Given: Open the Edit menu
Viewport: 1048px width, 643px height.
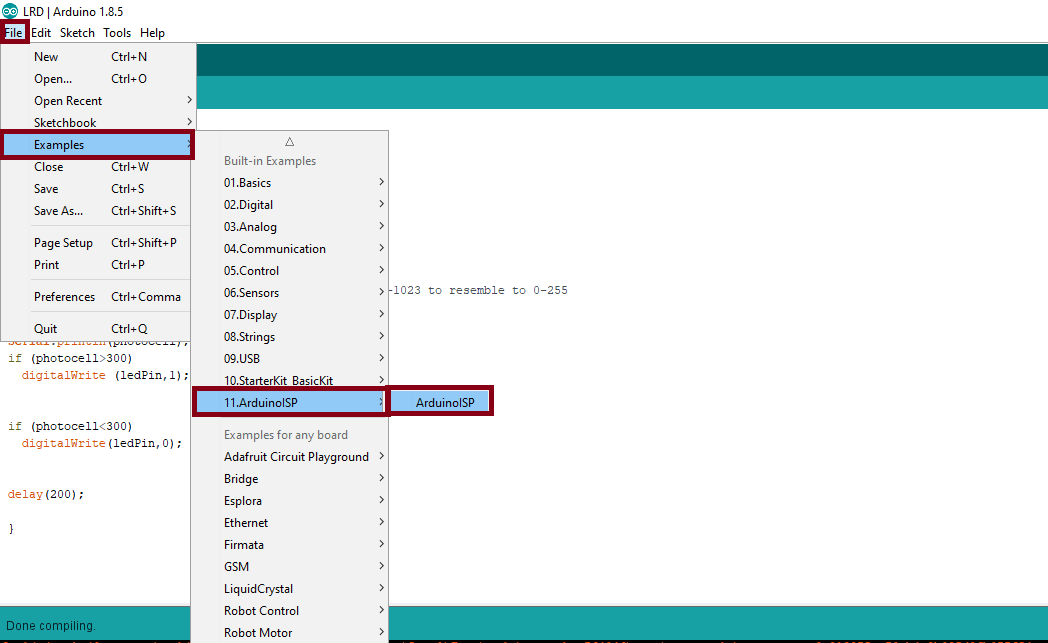Looking at the screenshot, I should point(41,33).
